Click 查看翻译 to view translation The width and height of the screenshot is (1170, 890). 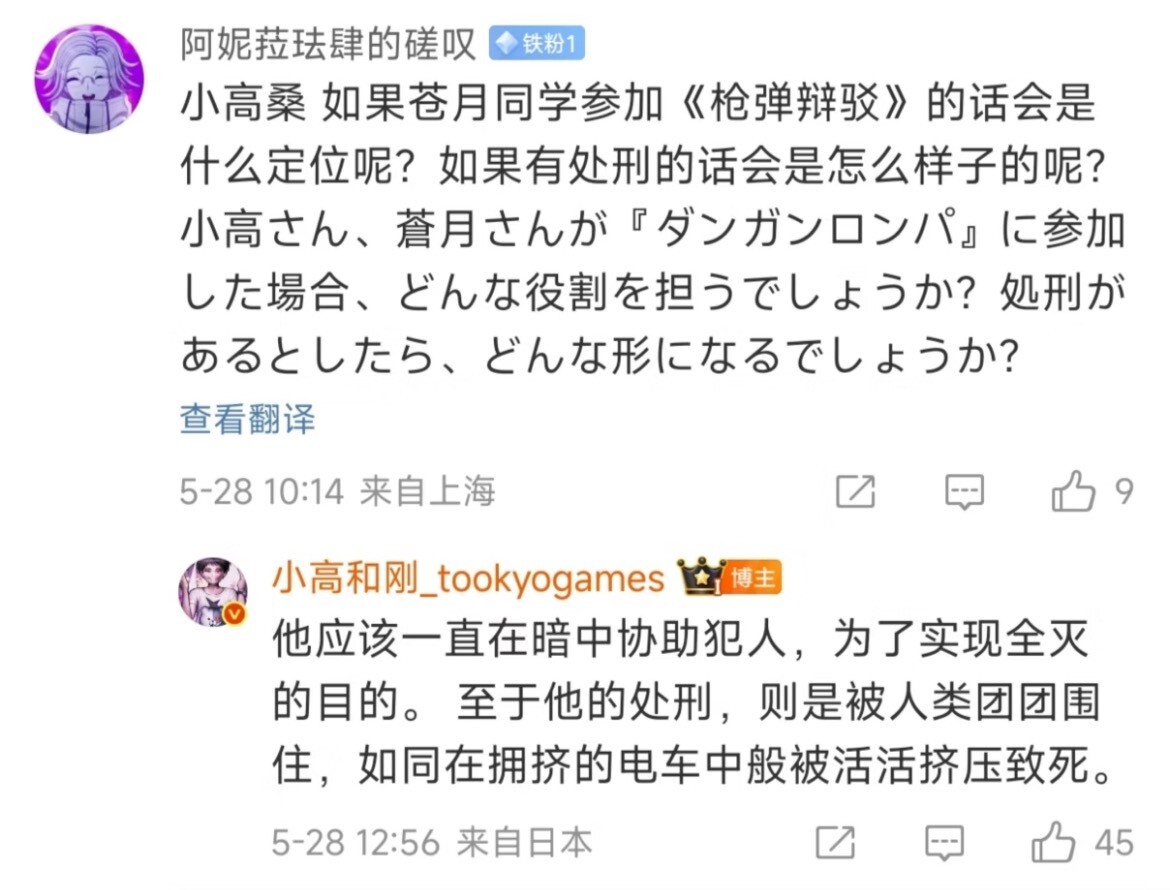tap(247, 419)
